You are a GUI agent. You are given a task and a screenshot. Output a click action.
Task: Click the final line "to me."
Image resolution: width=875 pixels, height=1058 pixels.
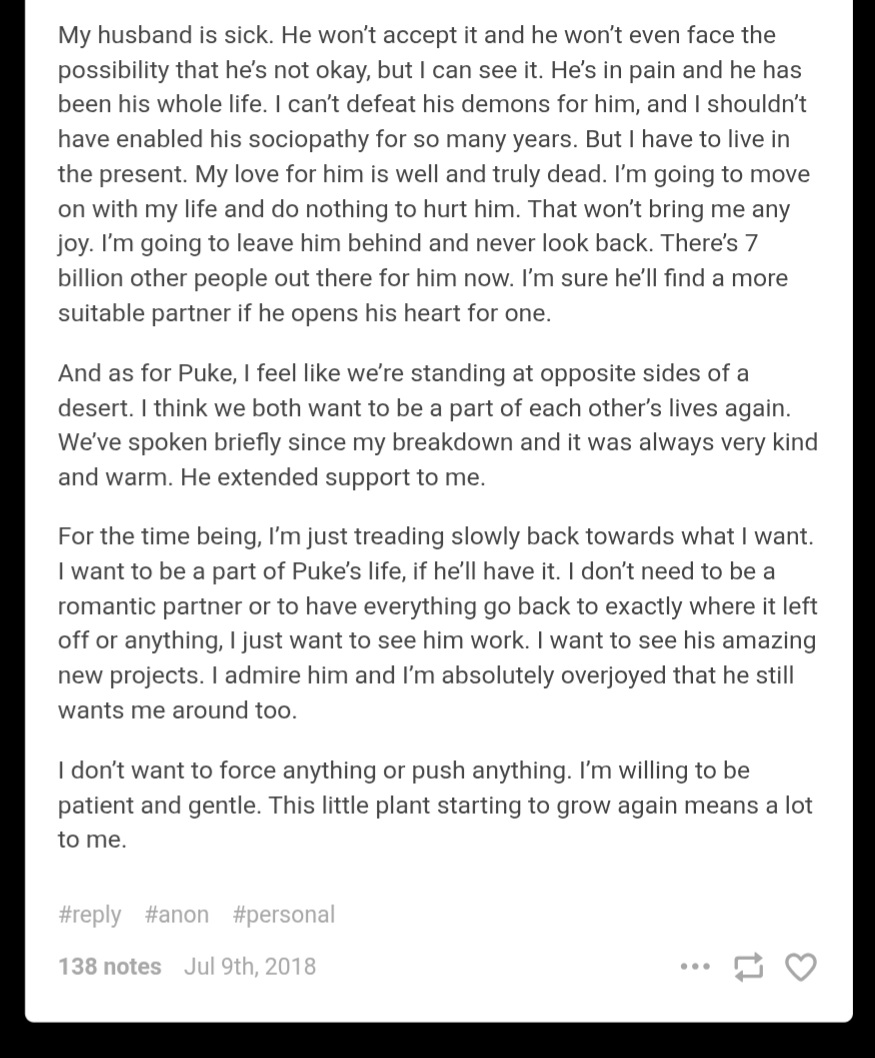click(x=92, y=839)
